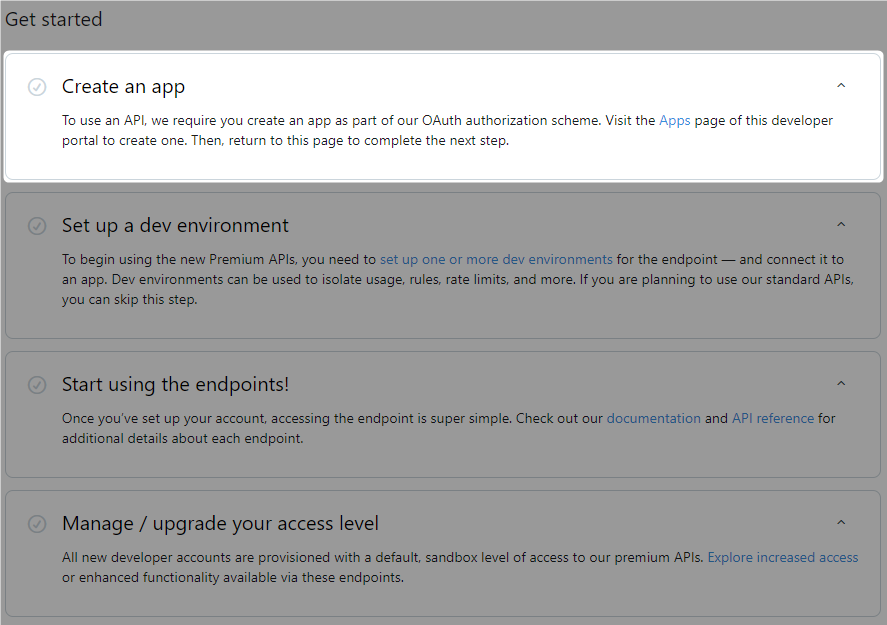The height and width of the screenshot is (625, 887).
Task: Collapse the Manage / upgrade access level chevron
Action: [841, 523]
